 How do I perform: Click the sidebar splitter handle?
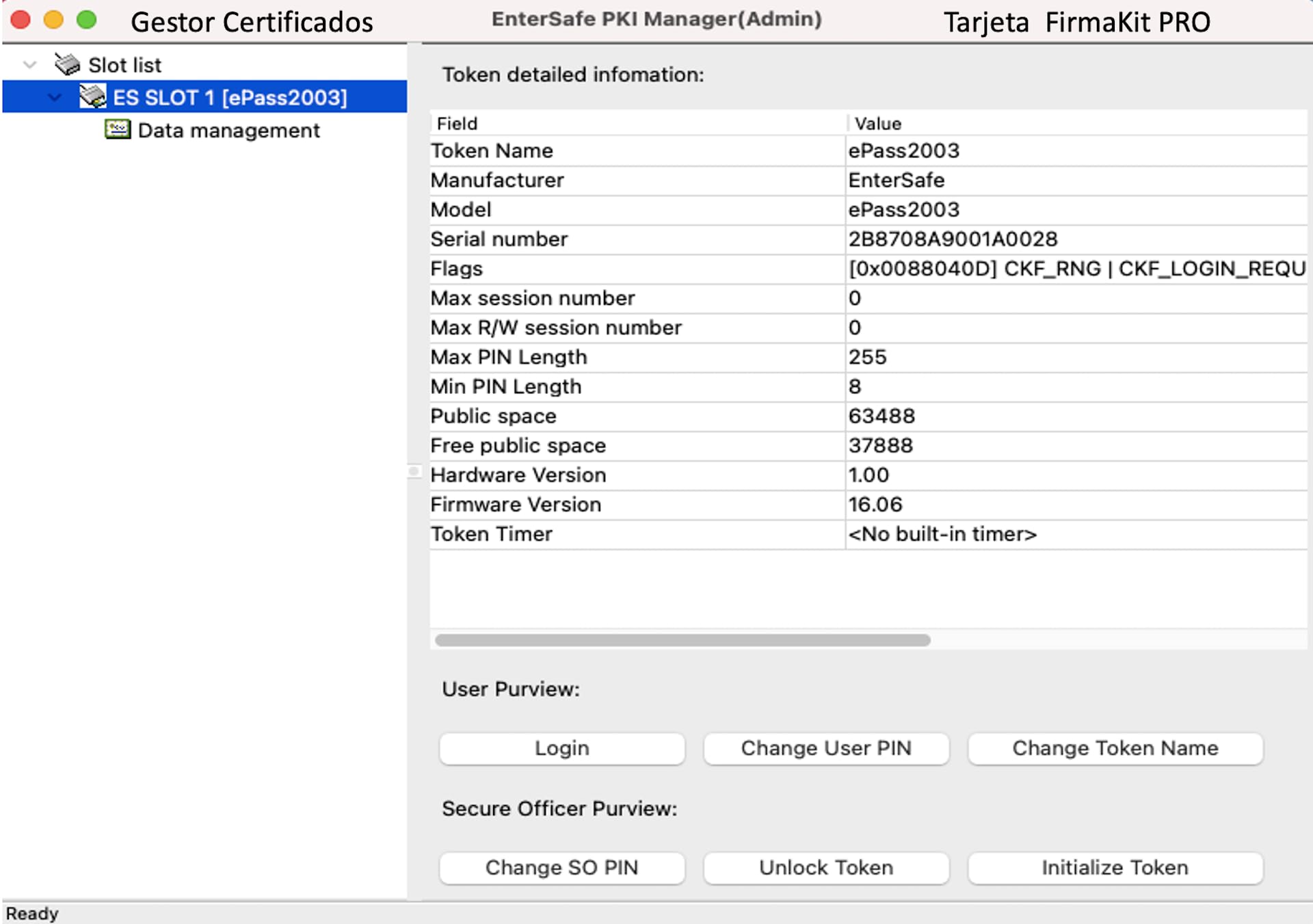[414, 471]
